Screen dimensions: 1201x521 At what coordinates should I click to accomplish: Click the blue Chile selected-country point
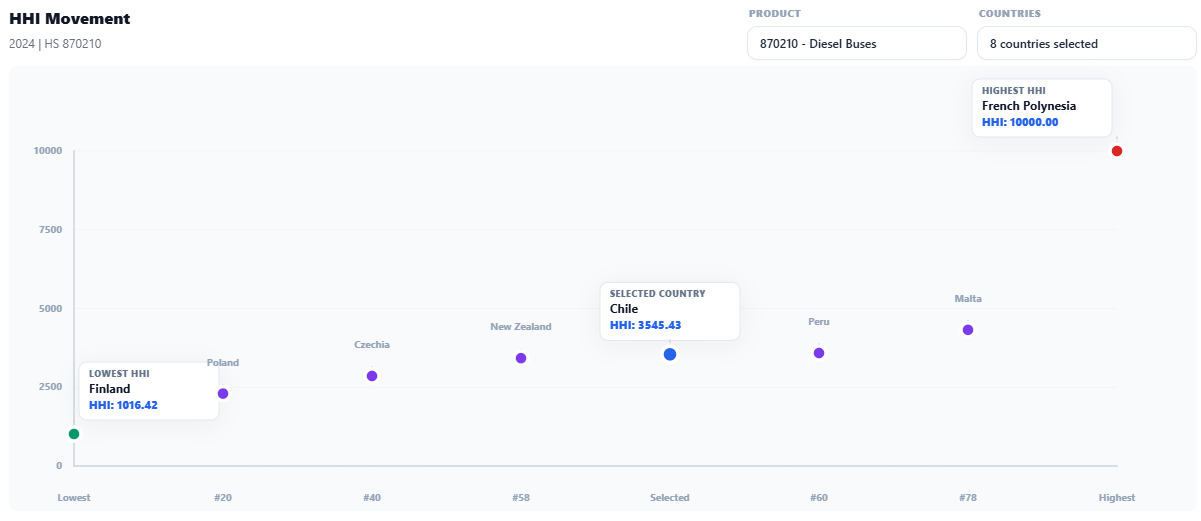tap(670, 354)
